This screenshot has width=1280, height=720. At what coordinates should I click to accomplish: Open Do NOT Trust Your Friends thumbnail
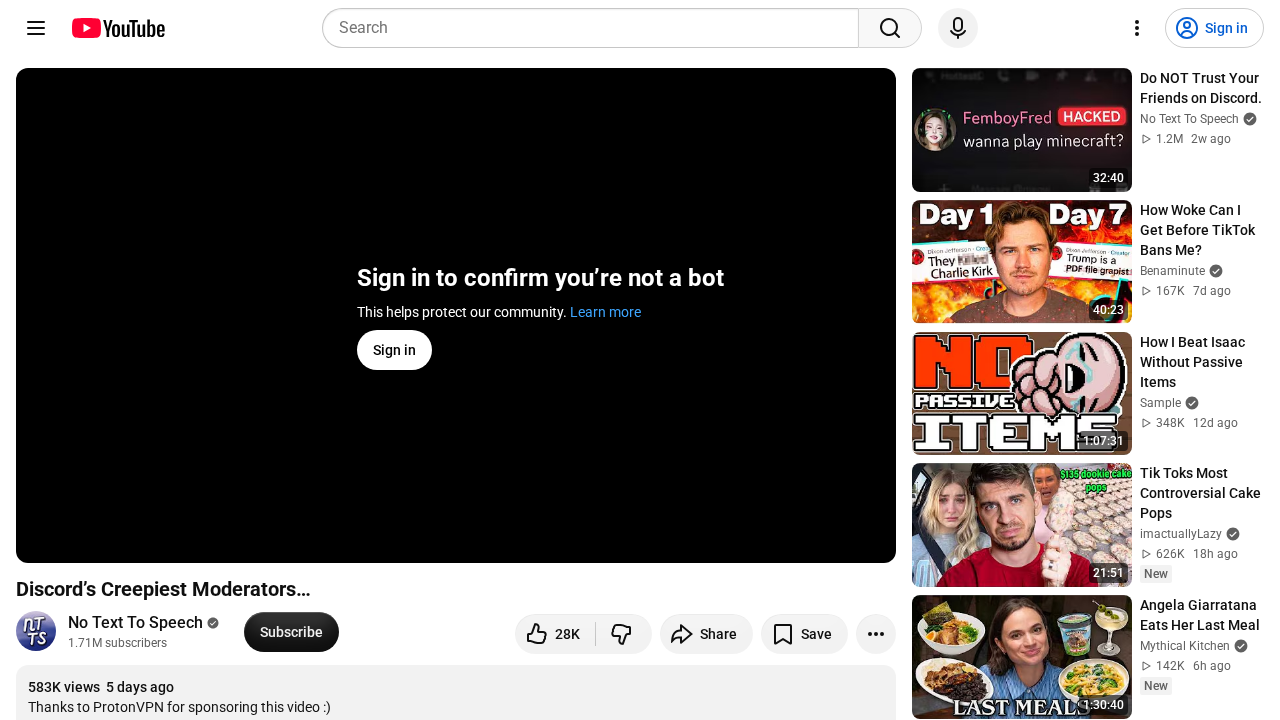(x=1022, y=130)
